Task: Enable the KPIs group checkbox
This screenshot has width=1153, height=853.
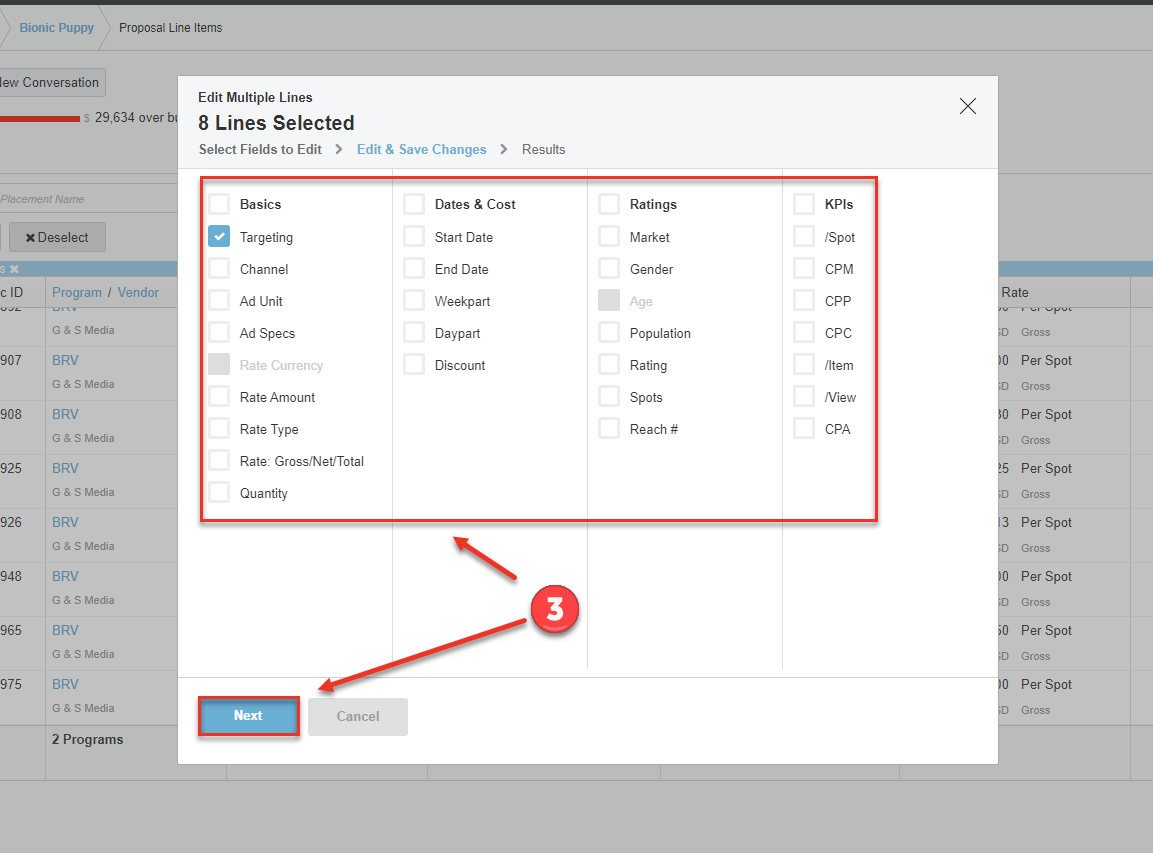Action: point(804,204)
